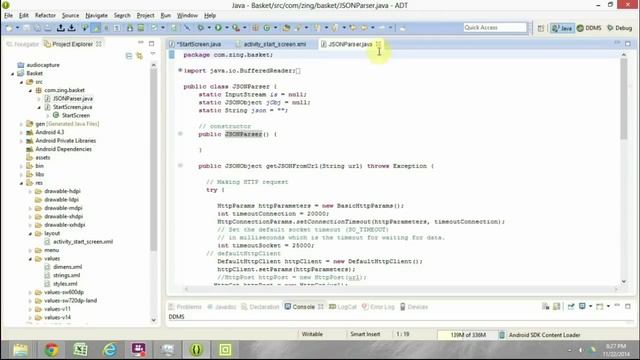Viewport: 640px width, 360px height.
Task: Collapse the com.zing.basket package
Action: (30, 91)
